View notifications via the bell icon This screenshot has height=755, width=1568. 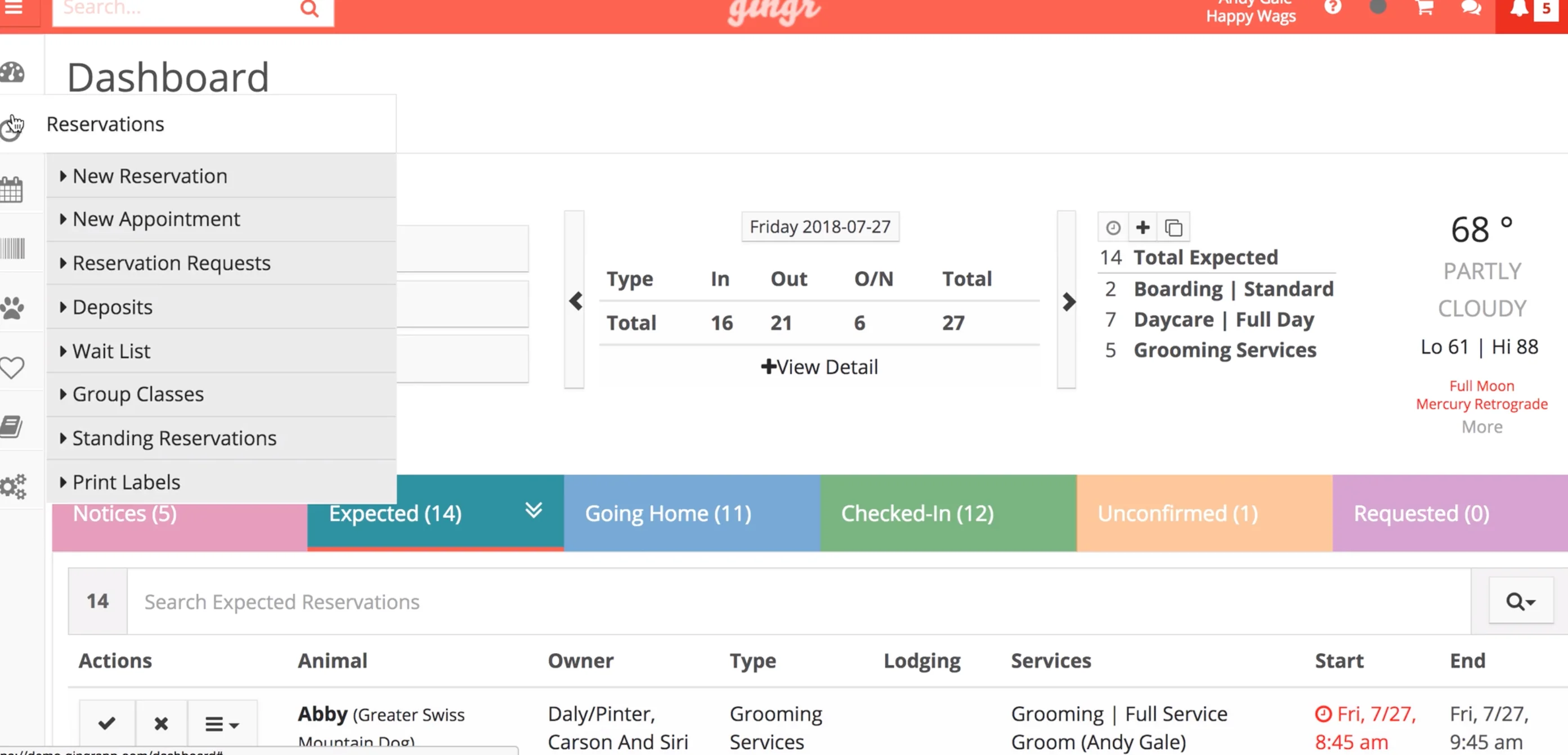[x=1518, y=8]
